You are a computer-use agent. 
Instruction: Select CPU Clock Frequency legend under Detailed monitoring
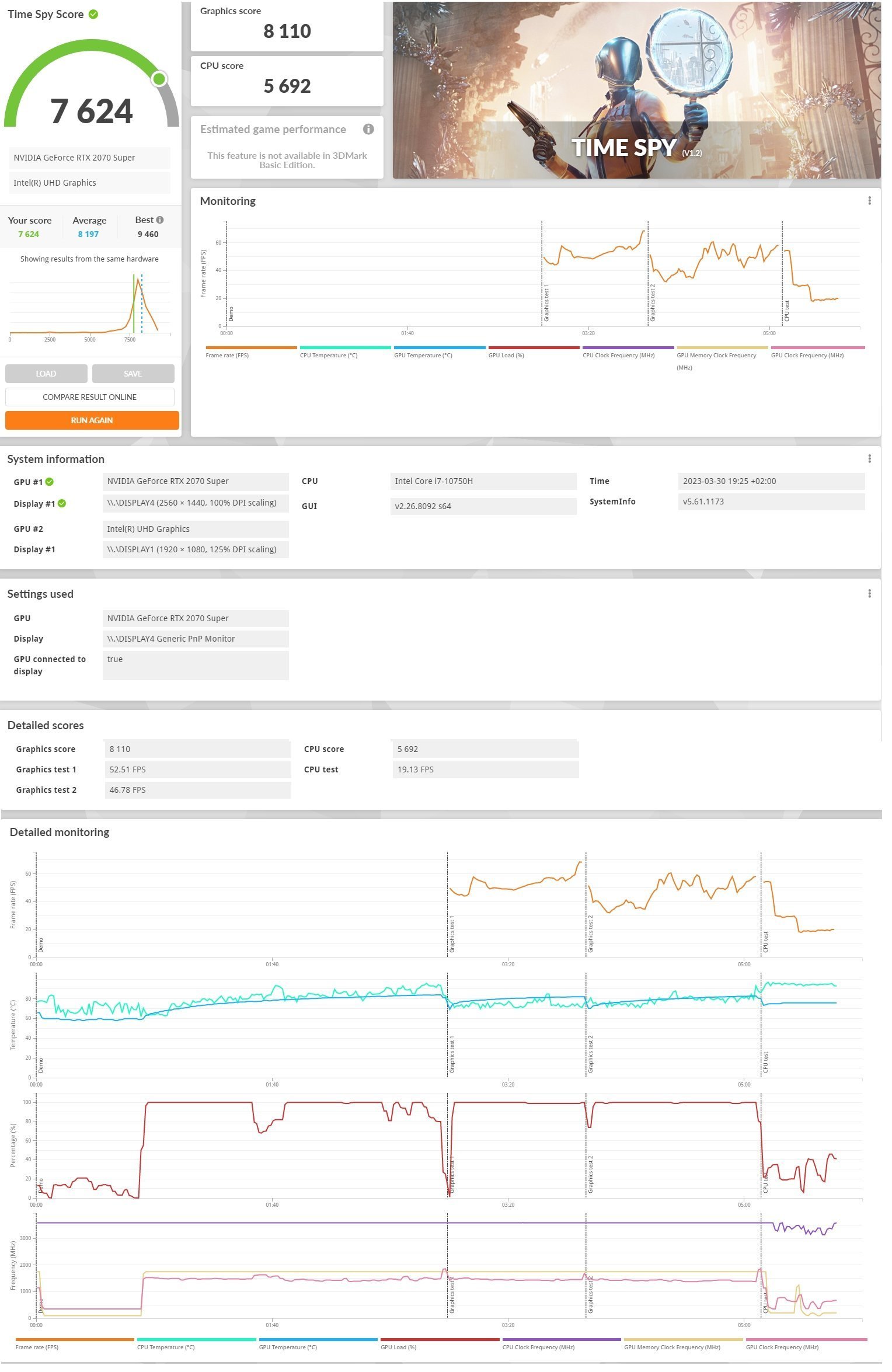pos(562,1344)
